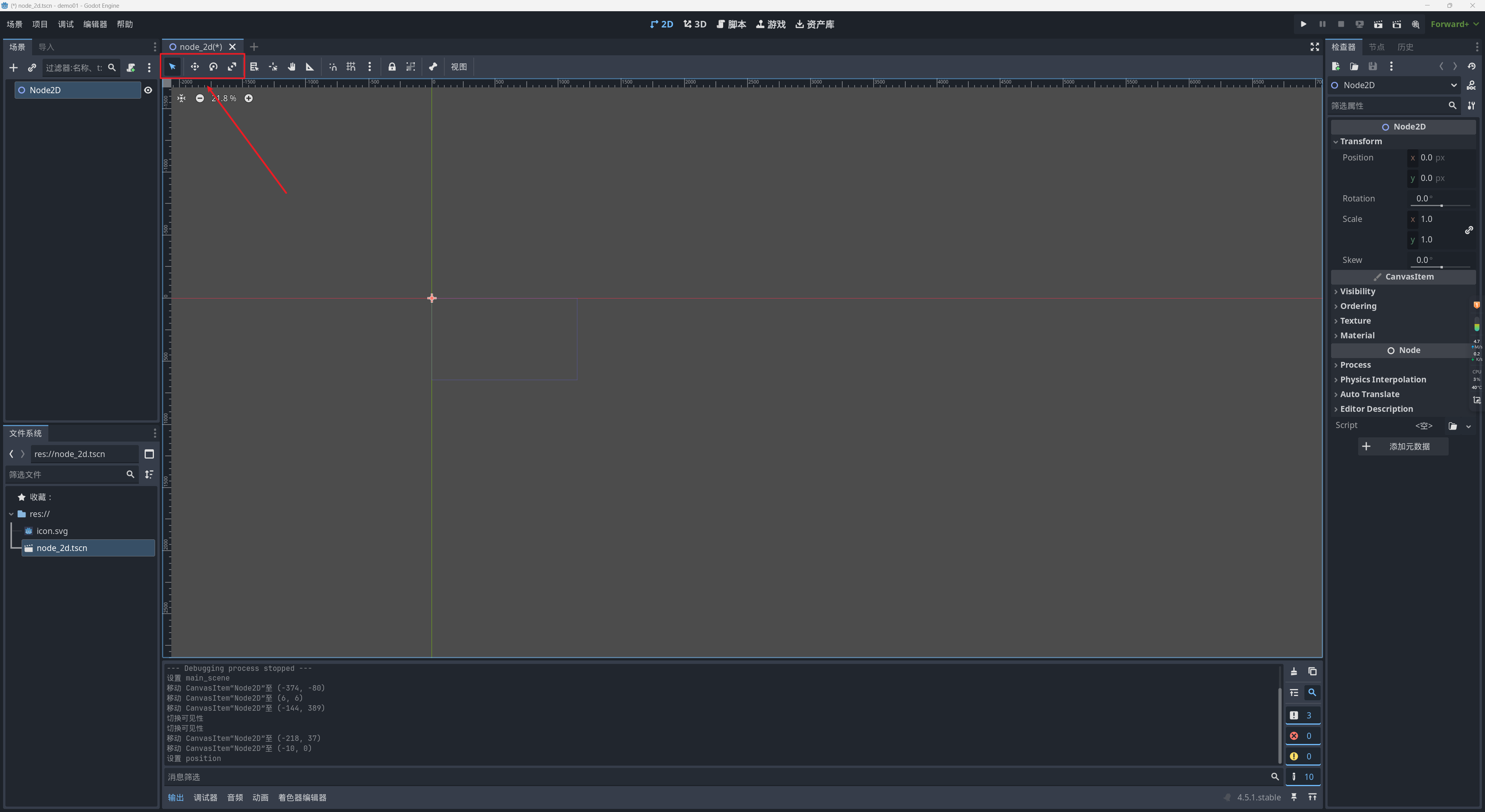Click the clear output icon
Screen dimensions: 1485x812
coord(1294,671)
